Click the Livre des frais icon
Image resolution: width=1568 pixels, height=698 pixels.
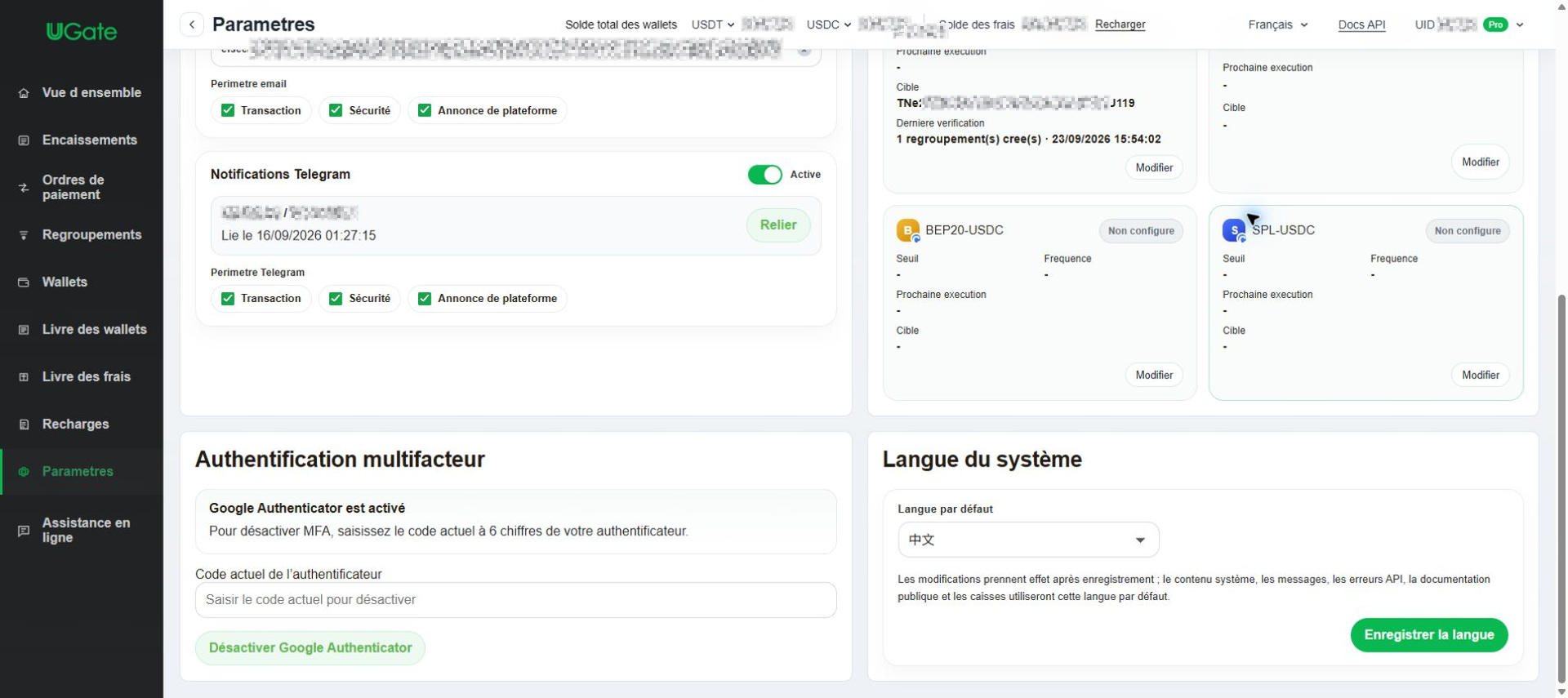[x=24, y=377]
